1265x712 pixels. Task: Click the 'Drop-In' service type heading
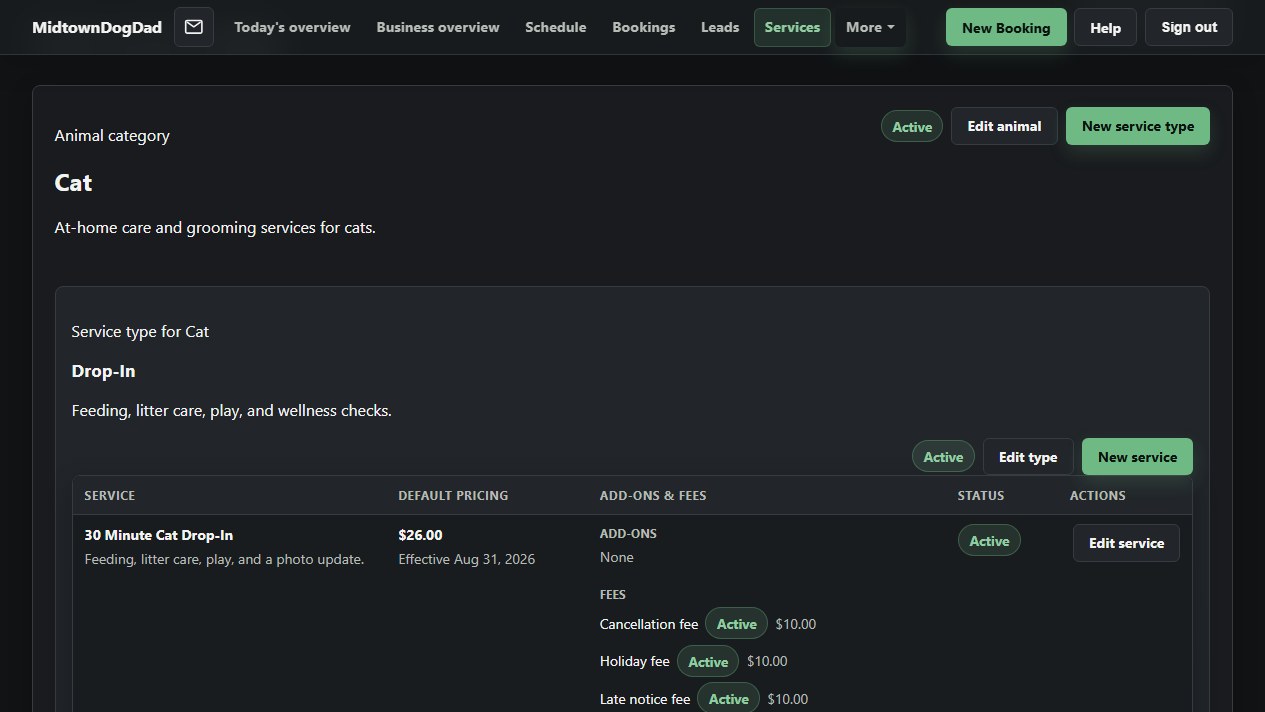pyautogui.click(x=103, y=371)
